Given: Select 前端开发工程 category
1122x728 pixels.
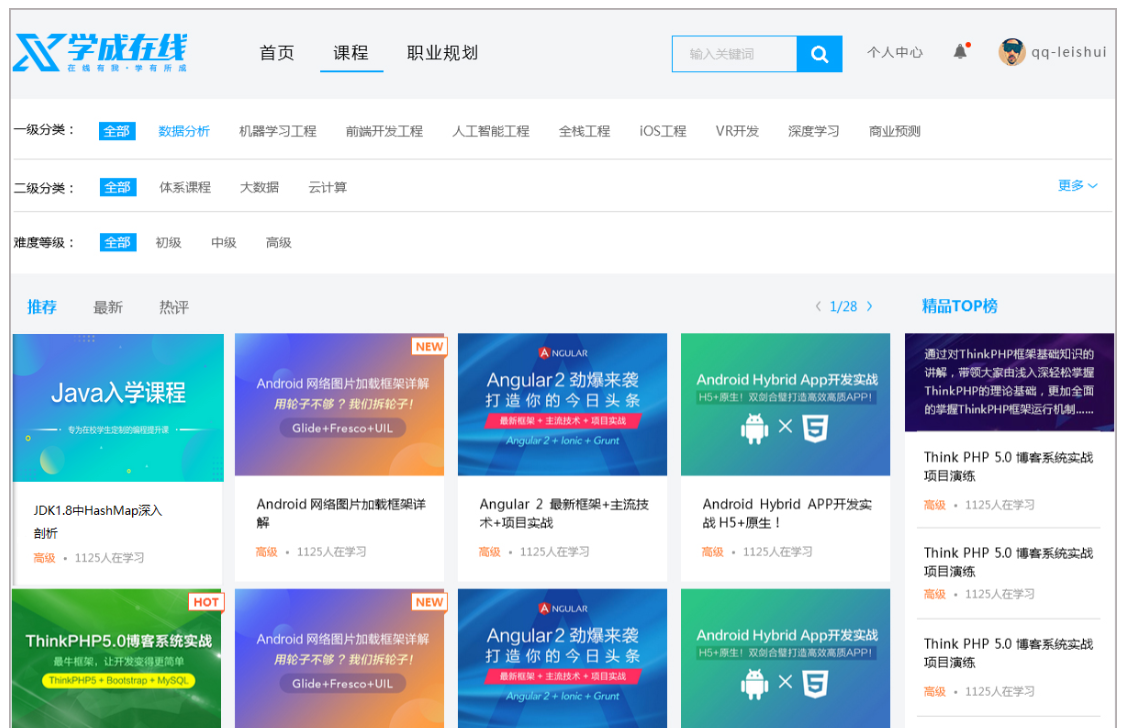Looking at the screenshot, I should [x=384, y=131].
